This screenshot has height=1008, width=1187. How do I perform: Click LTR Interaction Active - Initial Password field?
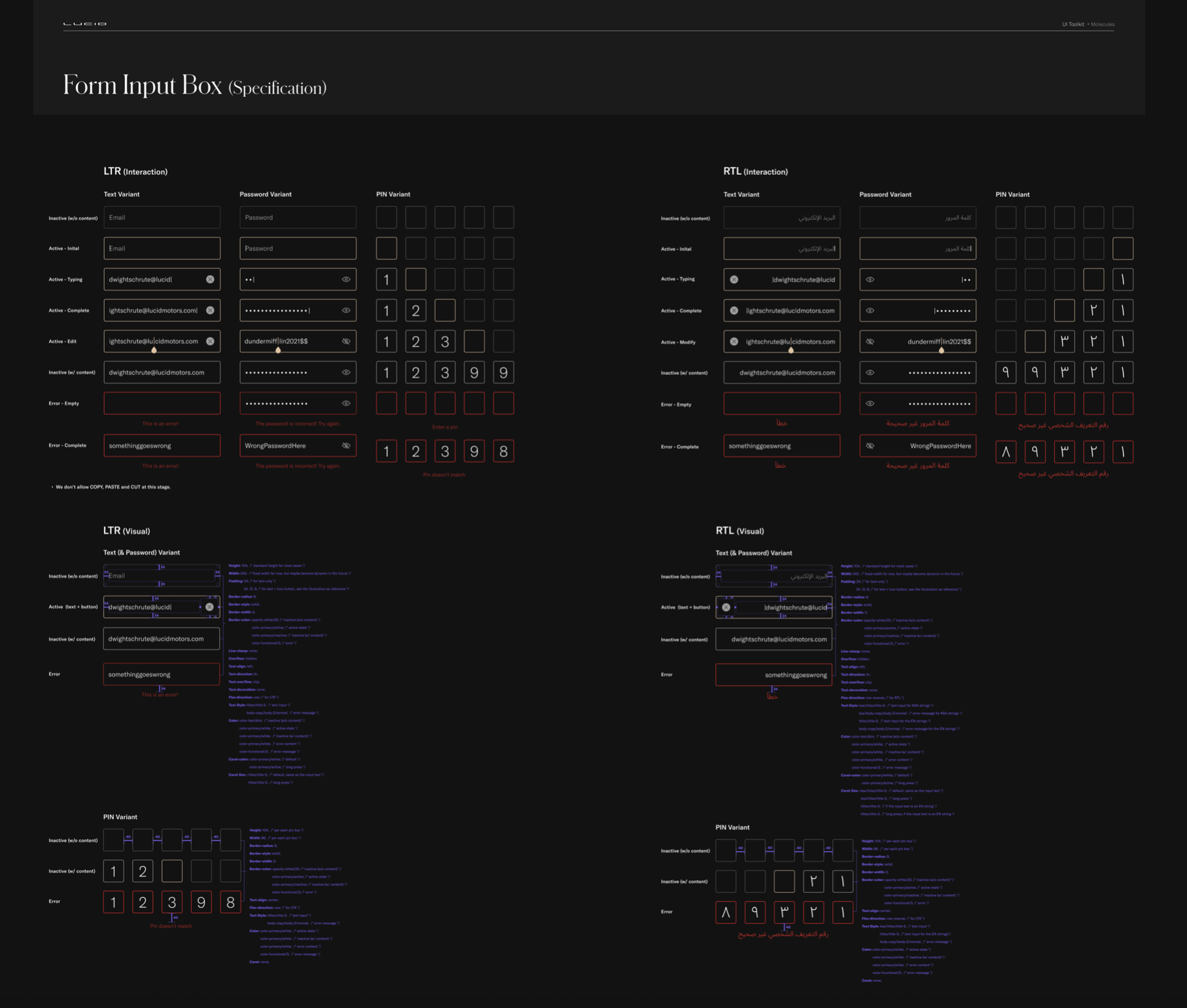298,248
